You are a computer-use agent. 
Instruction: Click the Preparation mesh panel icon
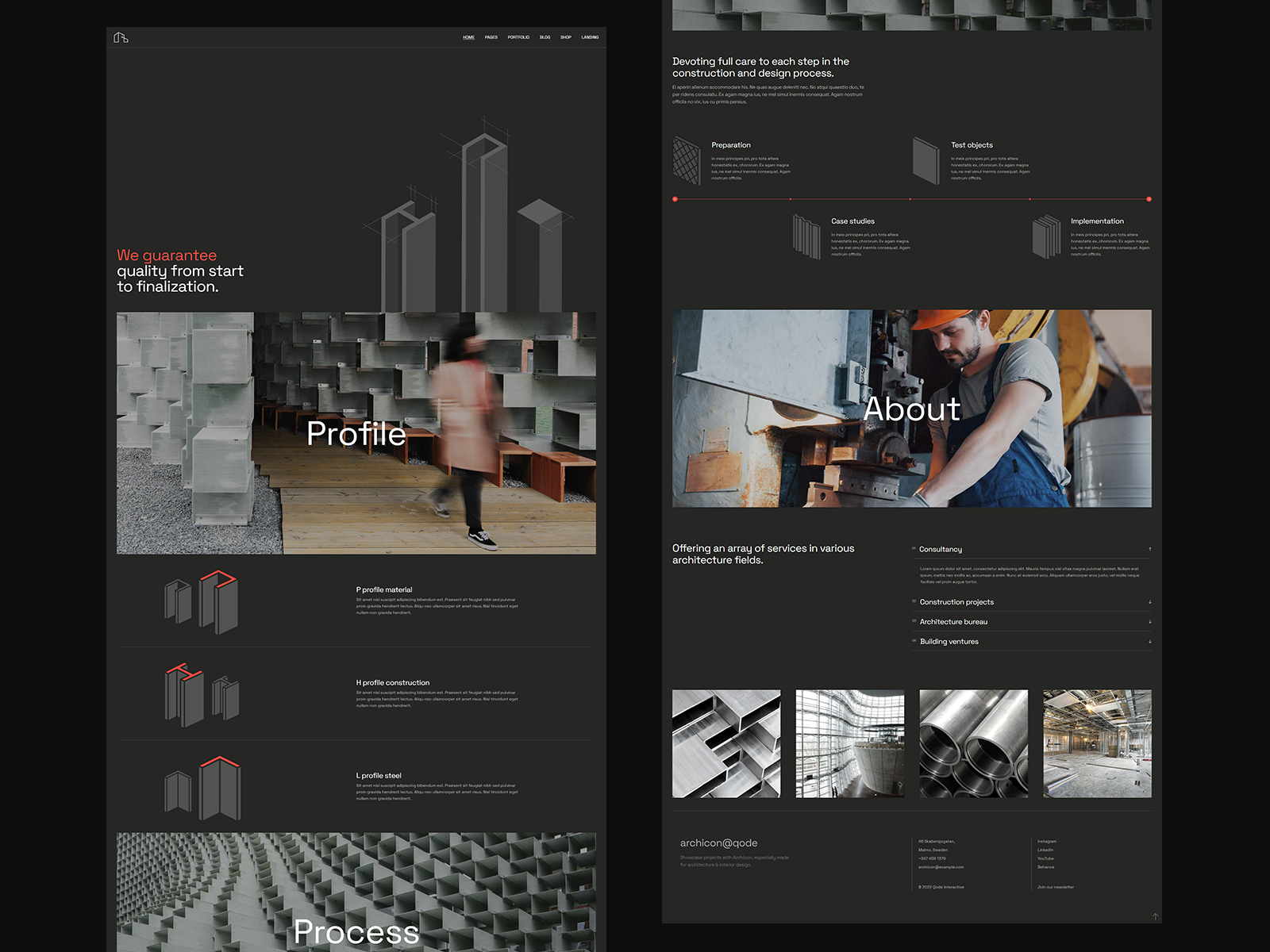click(687, 160)
